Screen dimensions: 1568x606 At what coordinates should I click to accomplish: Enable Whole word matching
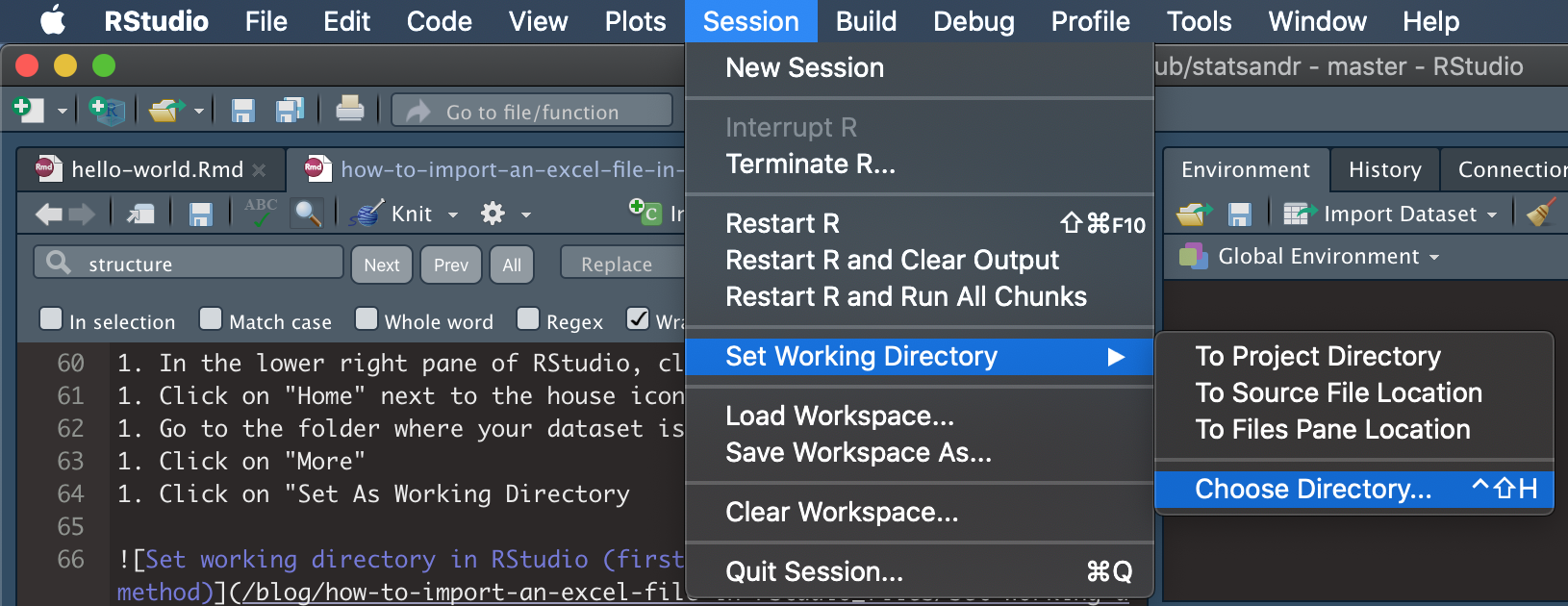pyautogui.click(x=366, y=319)
